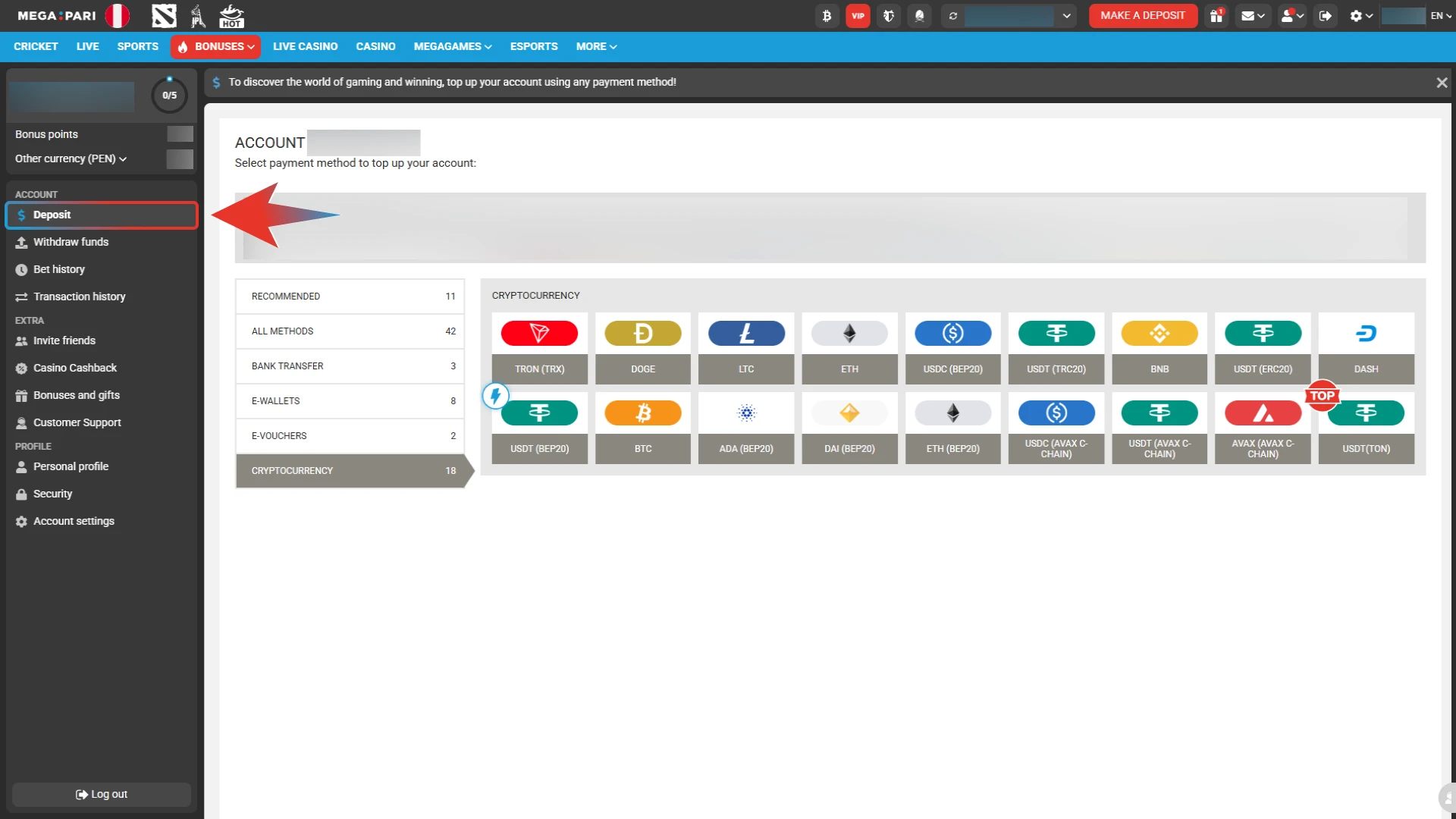Choose USDC (AVAX C-CHAIN) tile
Screen dimensions: 1456x819
[x=1056, y=428]
